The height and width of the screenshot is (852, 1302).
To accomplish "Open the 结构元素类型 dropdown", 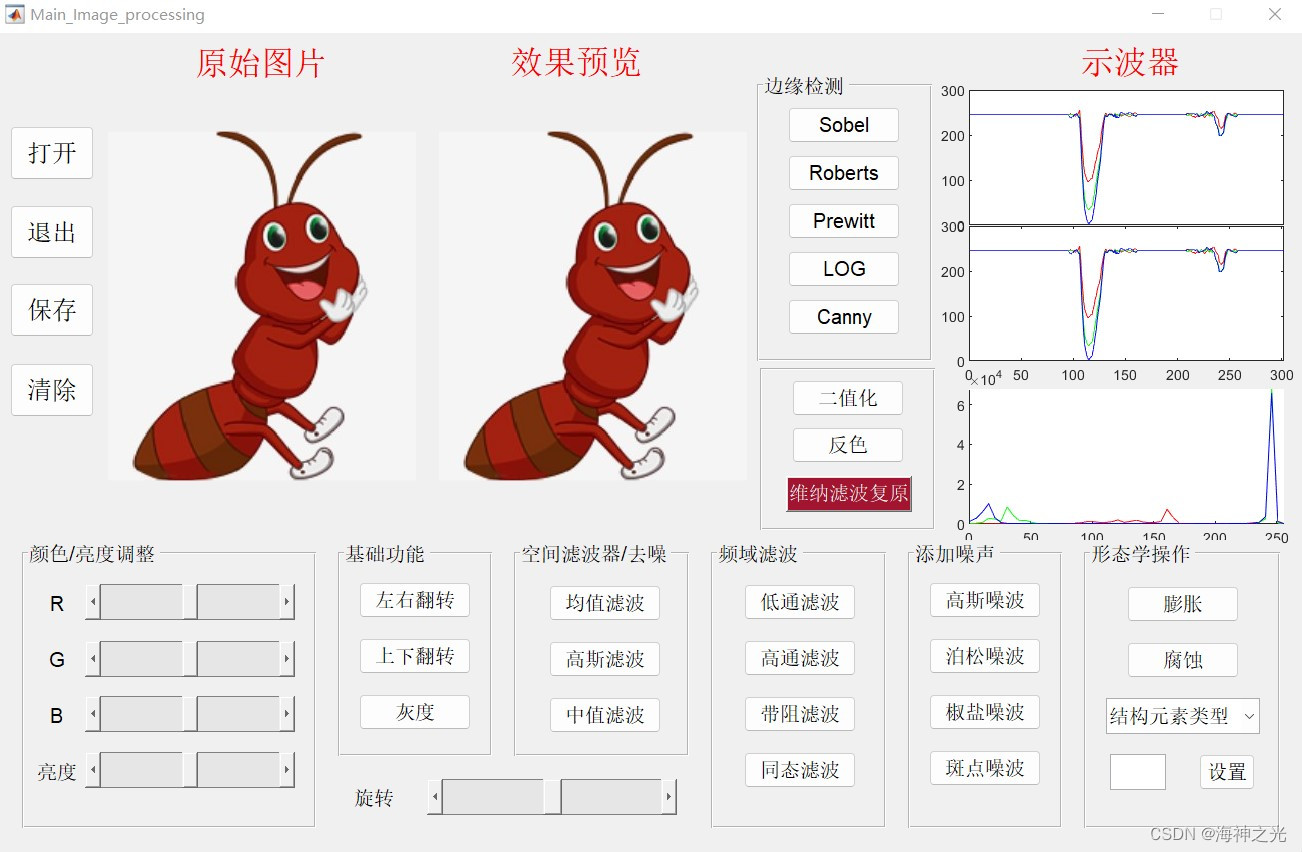I will tap(1183, 716).
